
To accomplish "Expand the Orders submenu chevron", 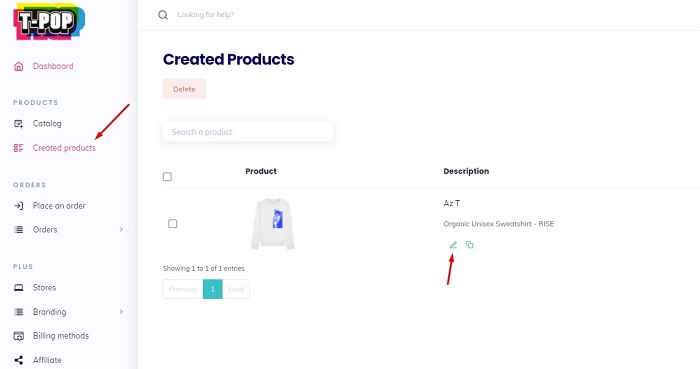I will (121, 229).
